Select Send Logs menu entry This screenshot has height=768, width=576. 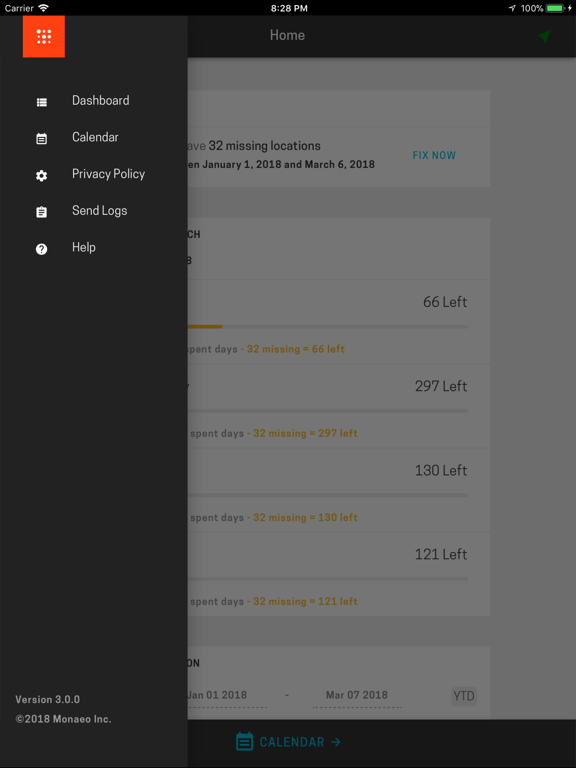click(94, 211)
